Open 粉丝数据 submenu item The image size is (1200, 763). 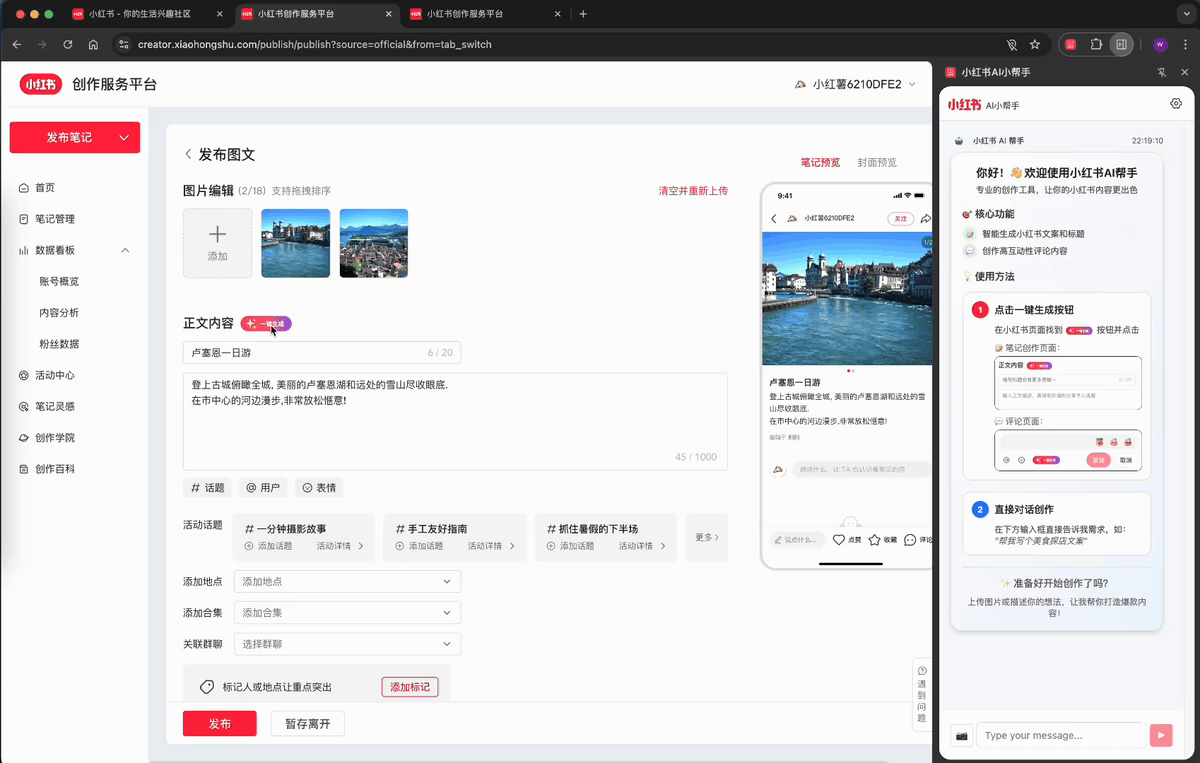pos(59,344)
